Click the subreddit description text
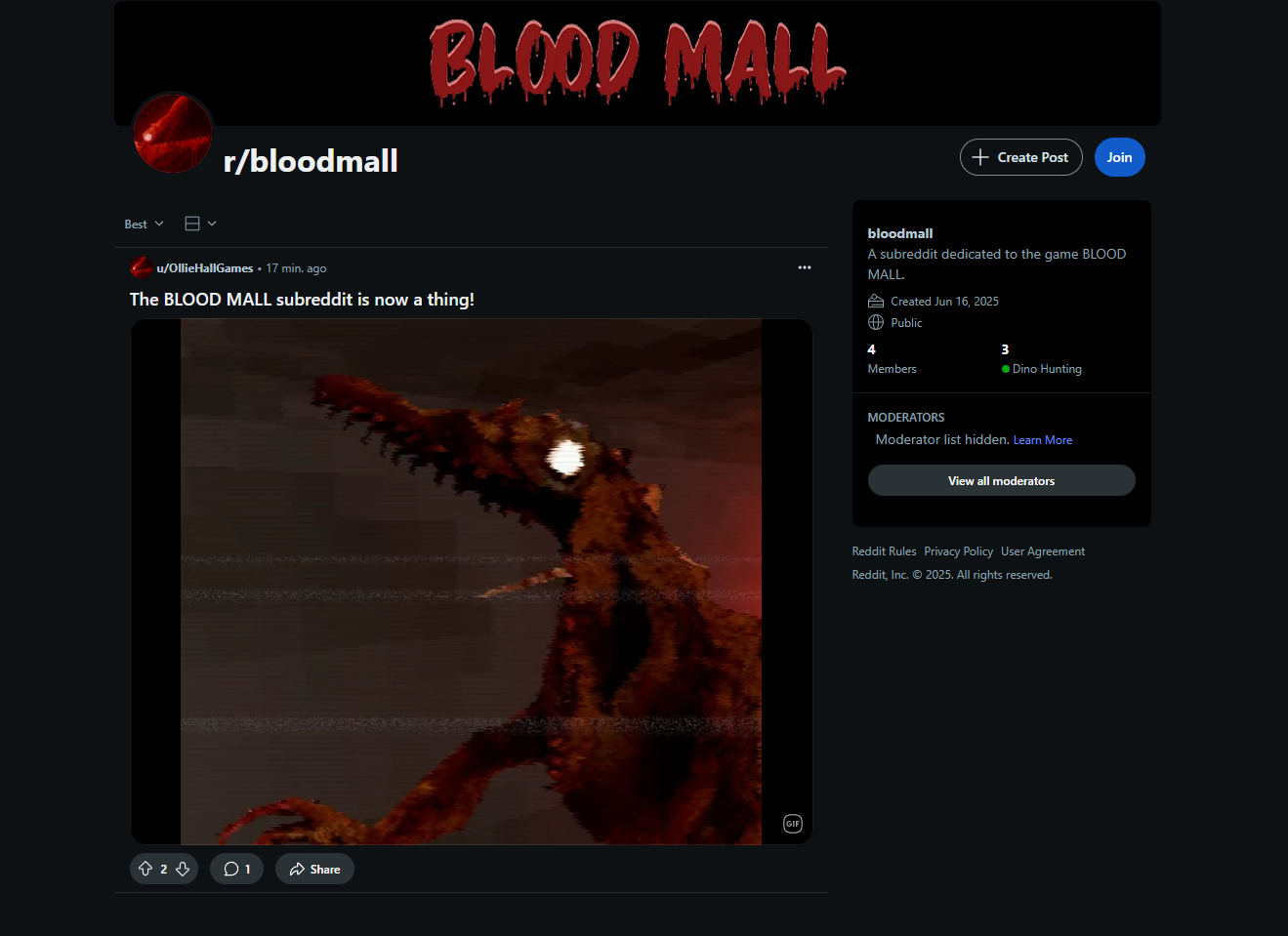This screenshot has width=1288, height=936. [x=997, y=264]
